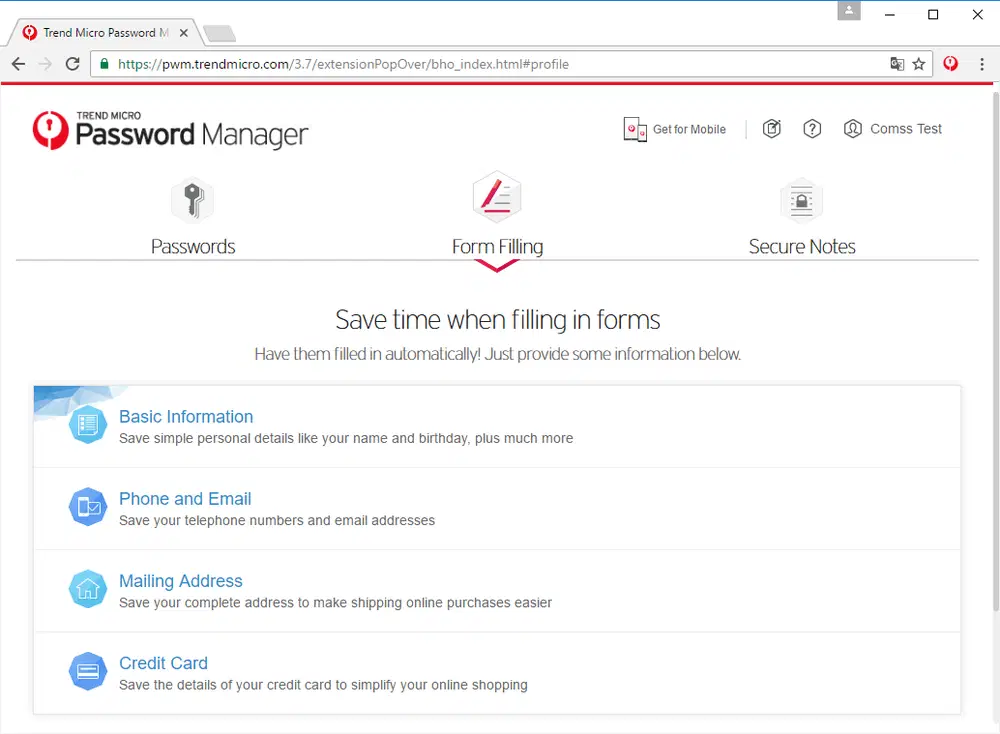
Task: Click the Chrome profile person icon
Action: 849,11
